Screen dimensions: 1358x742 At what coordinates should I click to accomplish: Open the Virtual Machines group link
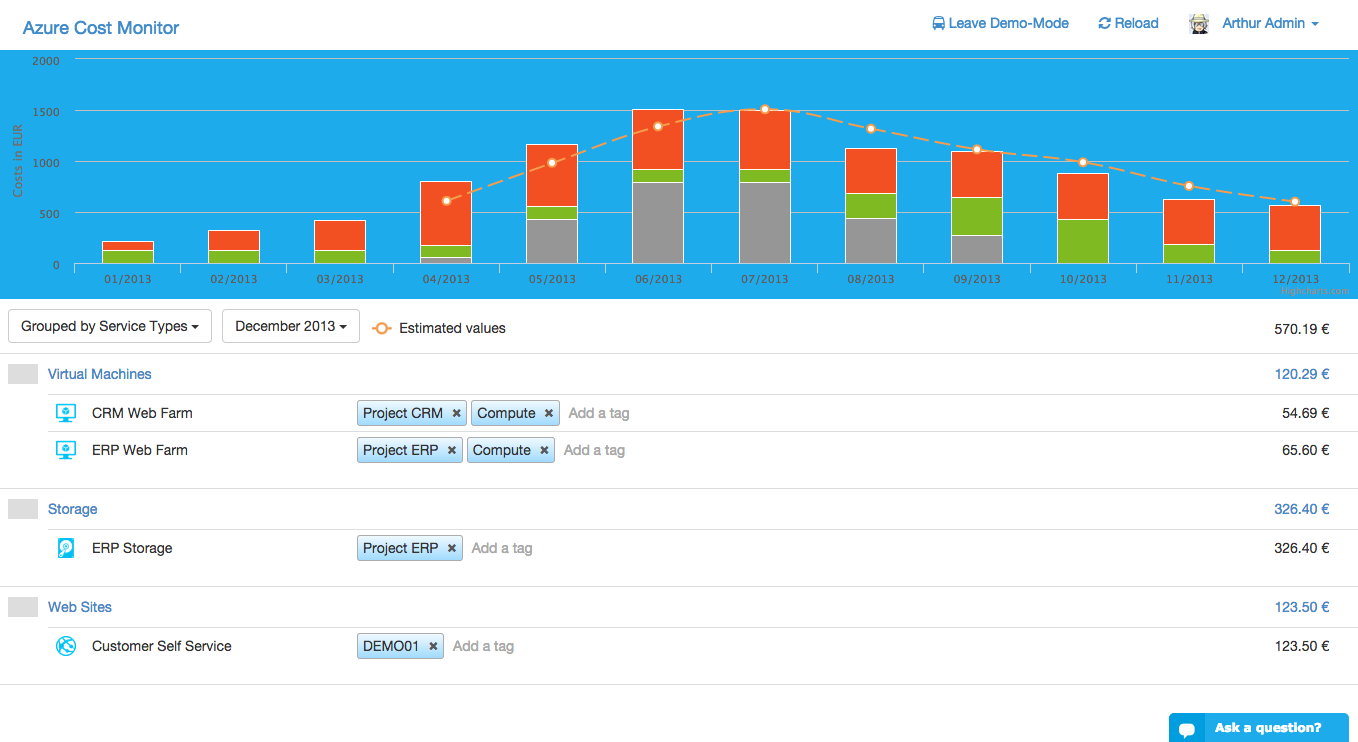pyautogui.click(x=100, y=374)
